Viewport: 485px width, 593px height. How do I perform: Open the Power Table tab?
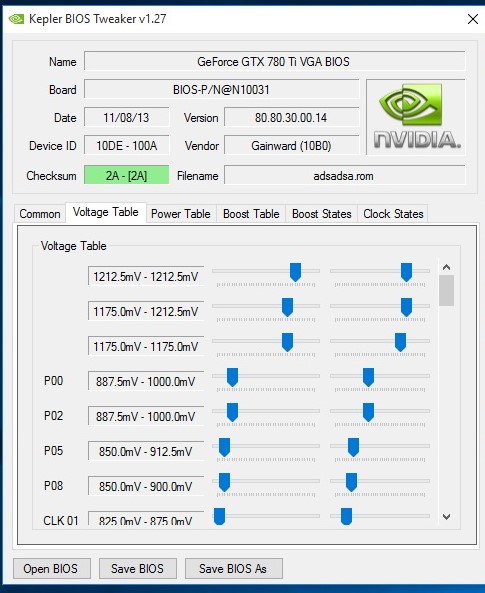pyautogui.click(x=181, y=214)
